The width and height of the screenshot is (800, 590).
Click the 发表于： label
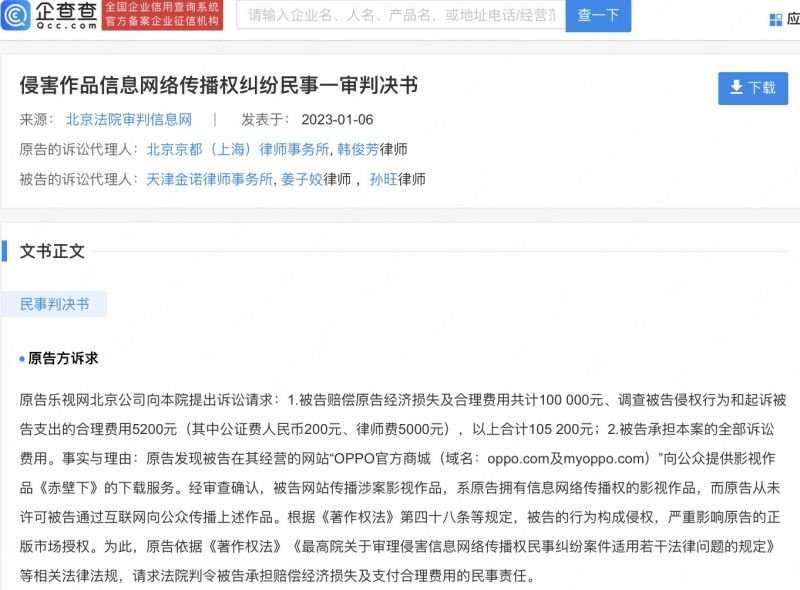265,119
